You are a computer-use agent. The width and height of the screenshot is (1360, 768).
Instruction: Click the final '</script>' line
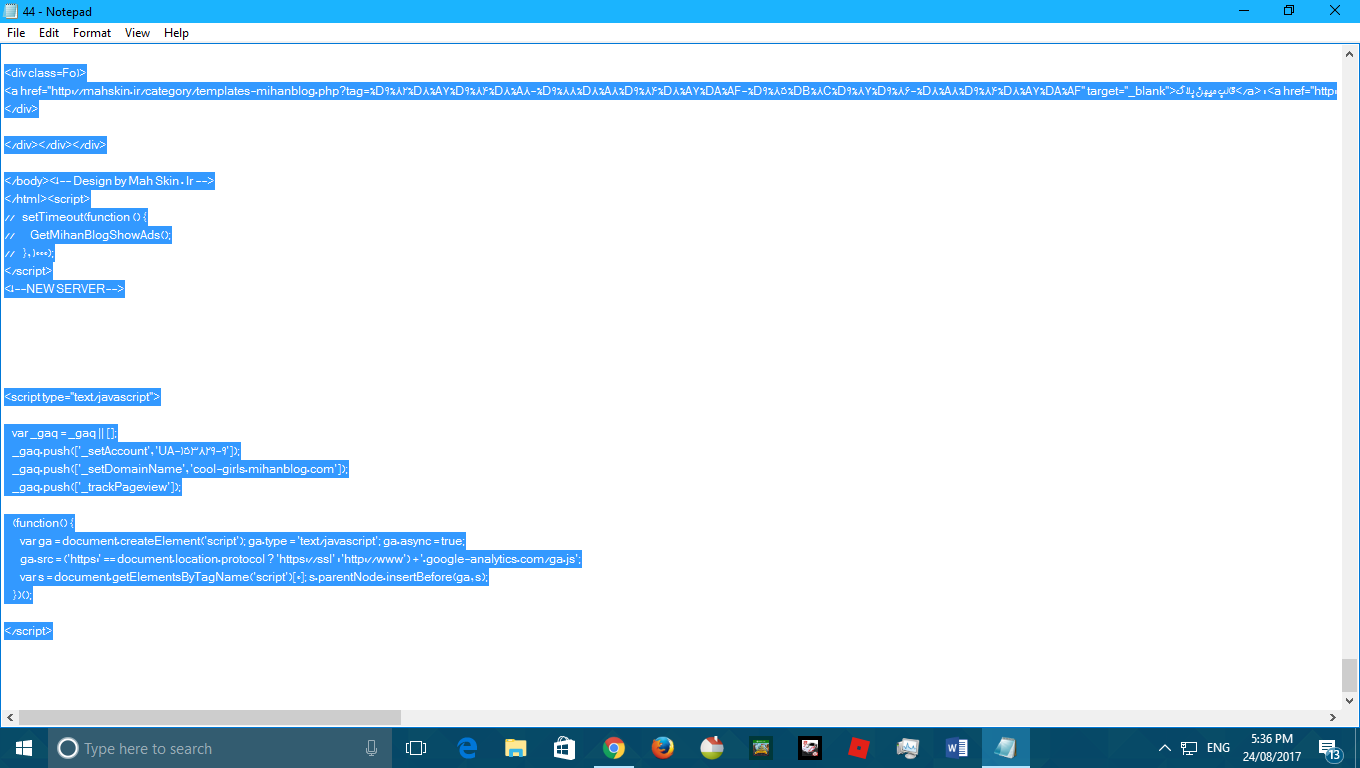(28, 631)
